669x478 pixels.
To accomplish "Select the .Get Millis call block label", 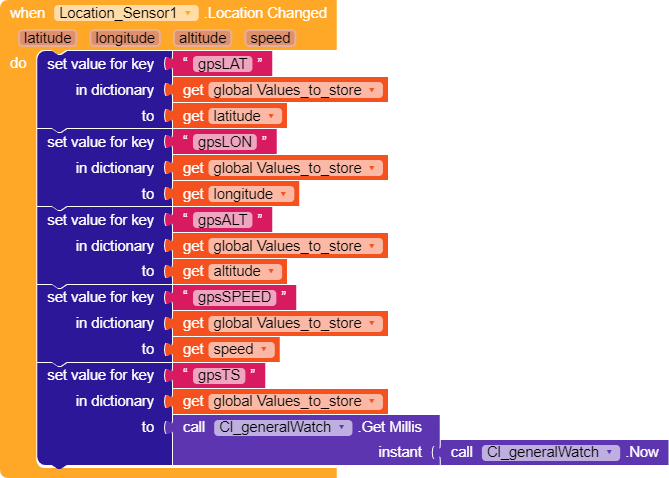I will click(390, 427).
